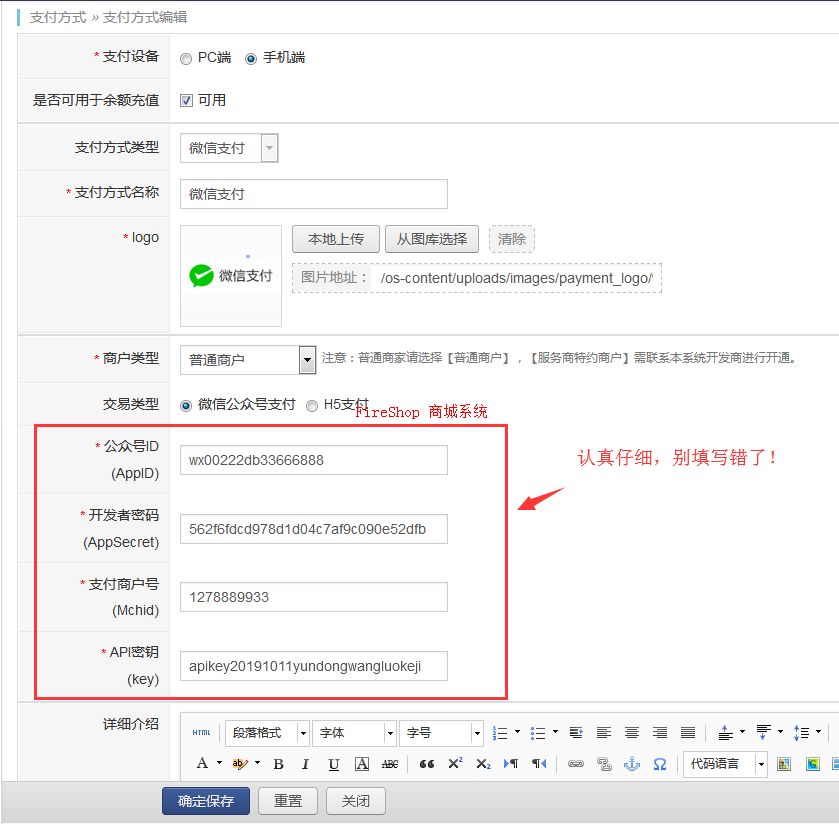Click the 从图库选择 button

pos(432,239)
